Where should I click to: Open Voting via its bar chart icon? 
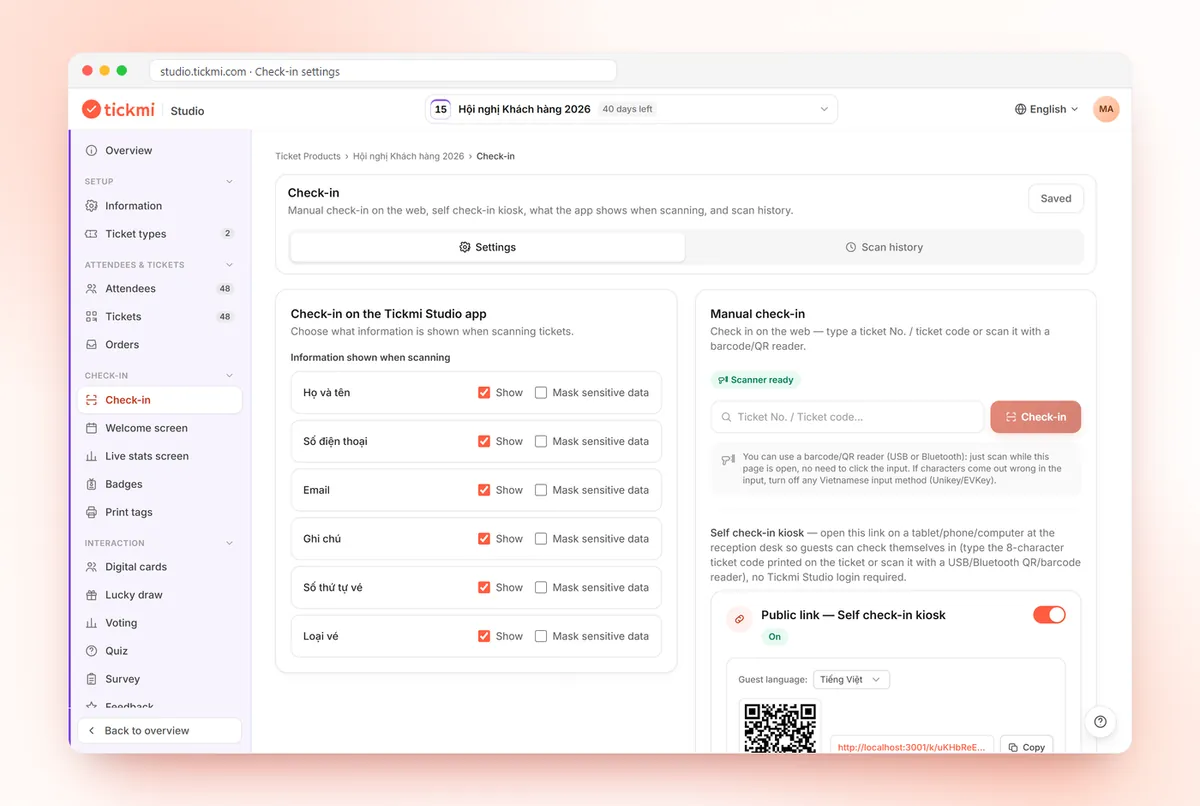pyautogui.click(x=92, y=623)
